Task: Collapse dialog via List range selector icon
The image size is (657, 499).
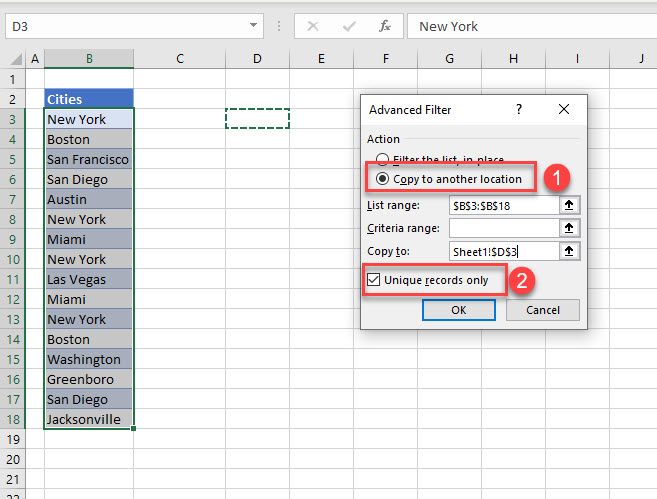Action: tap(568, 204)
